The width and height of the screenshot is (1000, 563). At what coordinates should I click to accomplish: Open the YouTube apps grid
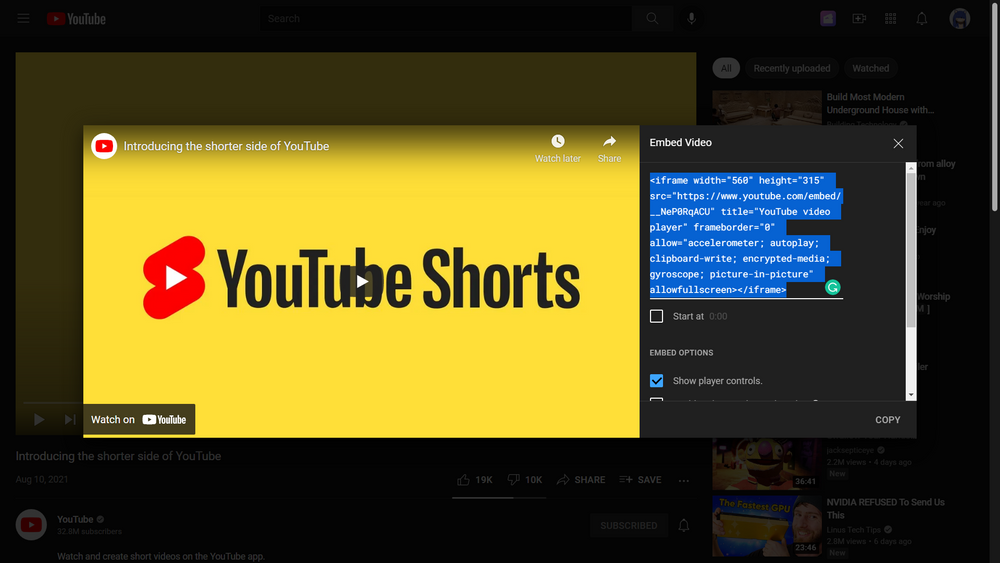[890, 18]
